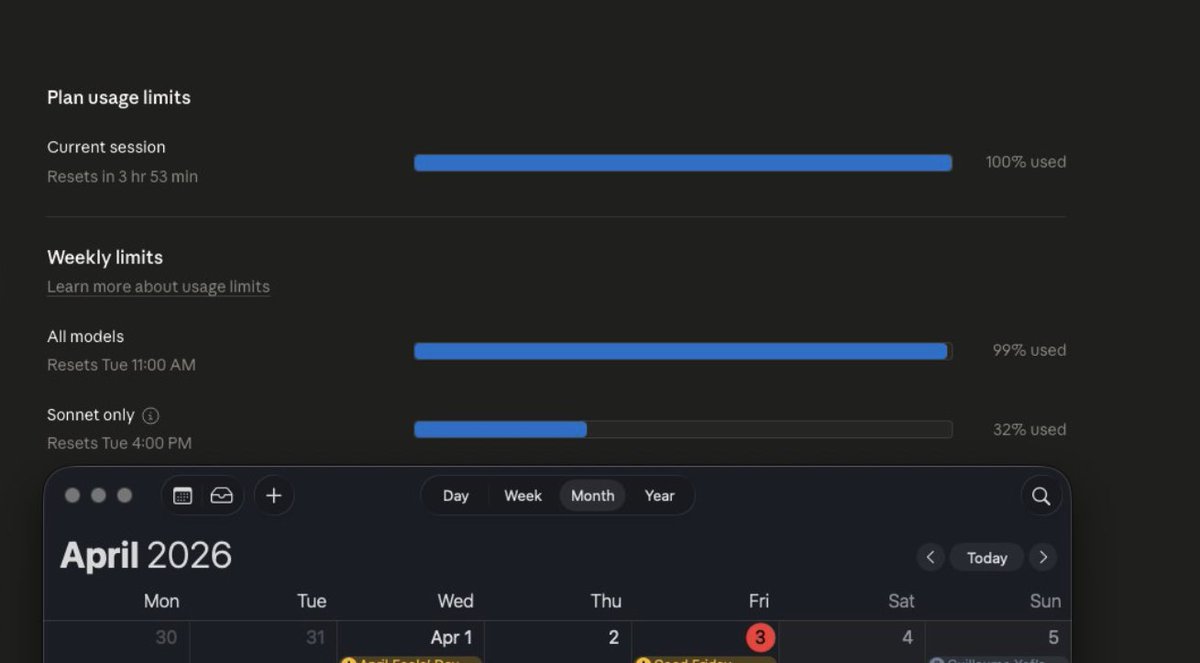Click the Plan usage limits heading
Image resolution: width=1200 pixels, height=663 pixels.
119,98
